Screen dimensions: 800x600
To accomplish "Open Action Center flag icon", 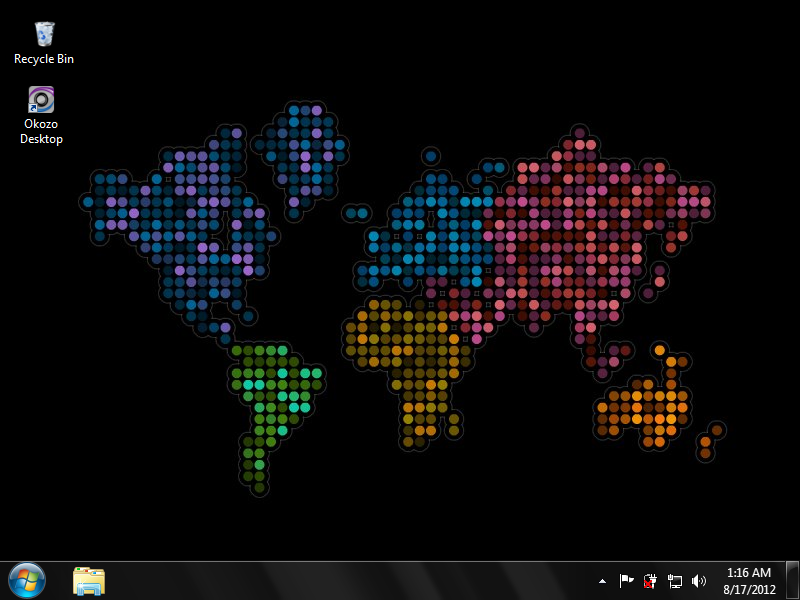I will tap(626, 581).
